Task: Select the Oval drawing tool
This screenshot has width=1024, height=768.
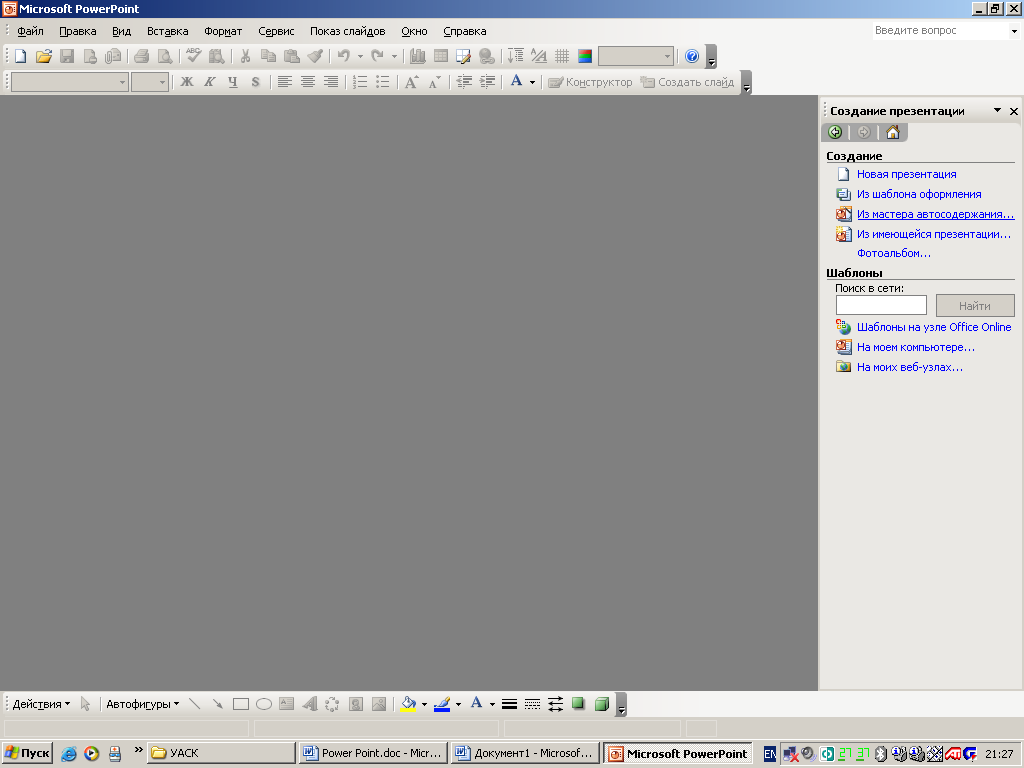Action: click(264, 704)
